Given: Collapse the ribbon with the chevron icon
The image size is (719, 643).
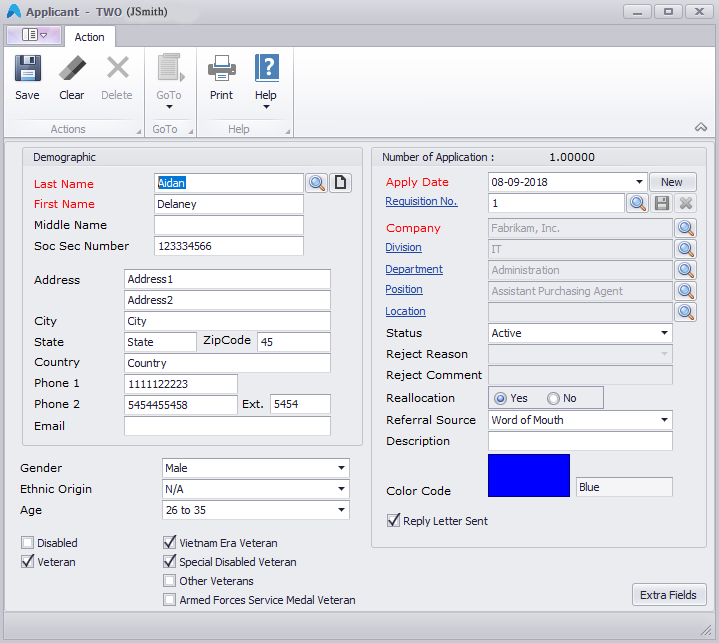Looking at the screenshot, I should pyautogui.click(x=701, y=127).
